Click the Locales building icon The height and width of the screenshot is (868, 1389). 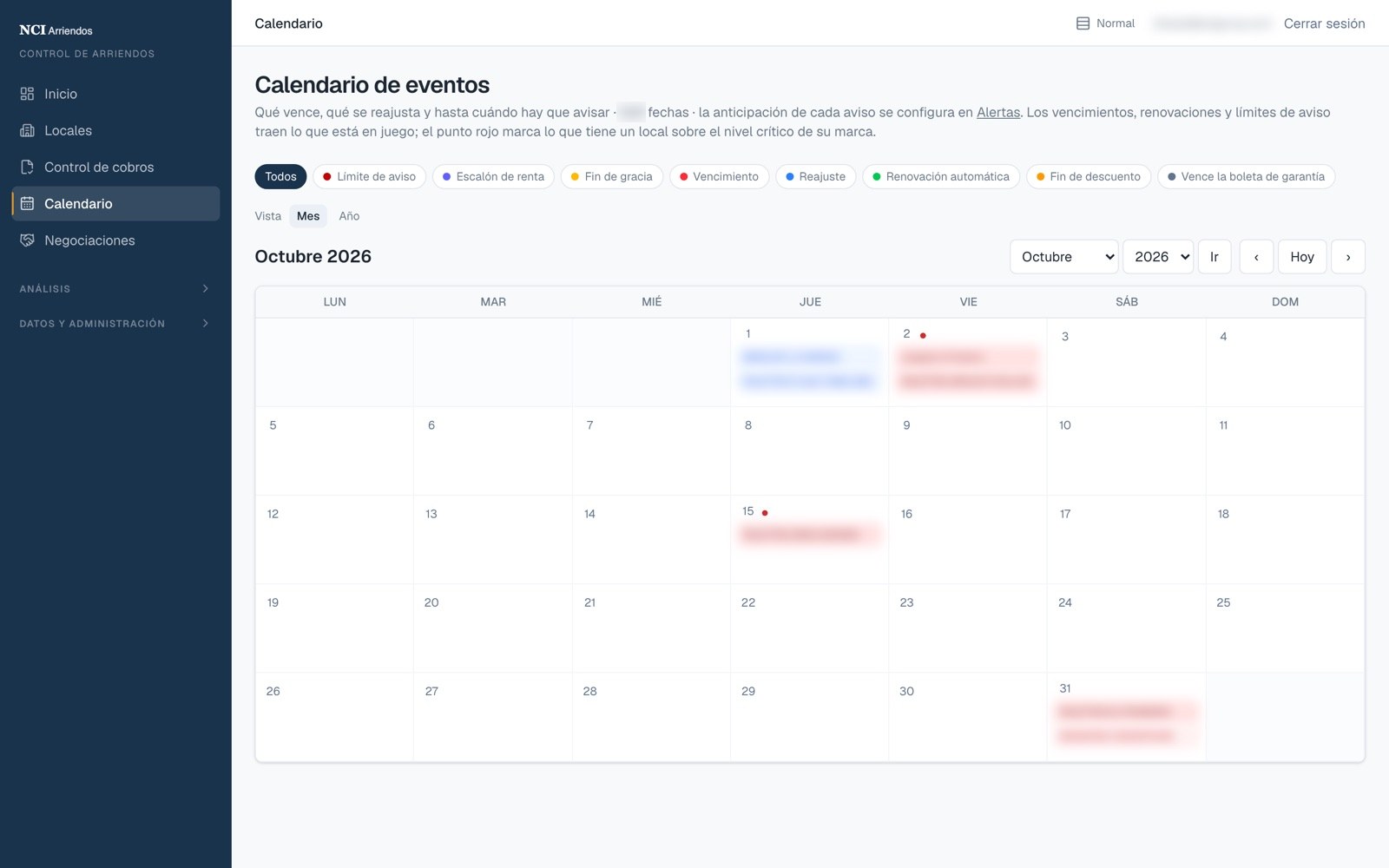[x=27, y=130]
